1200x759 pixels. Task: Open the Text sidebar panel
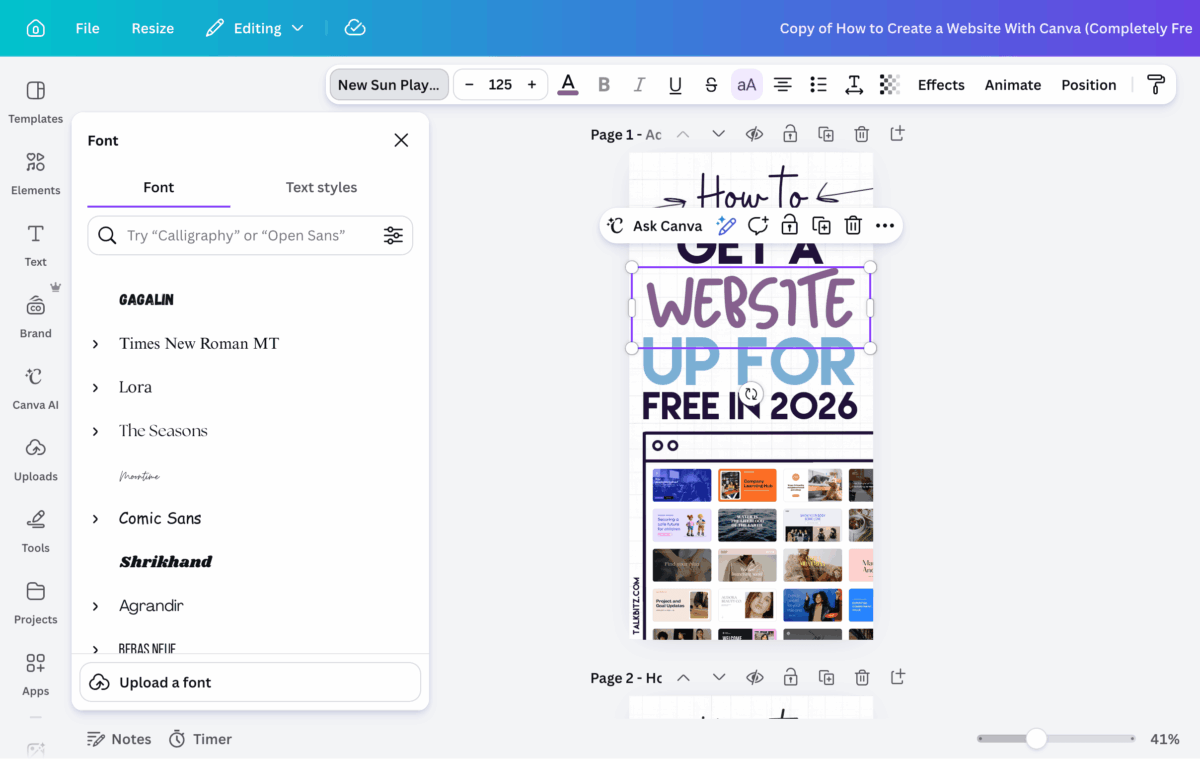point(36,245)
